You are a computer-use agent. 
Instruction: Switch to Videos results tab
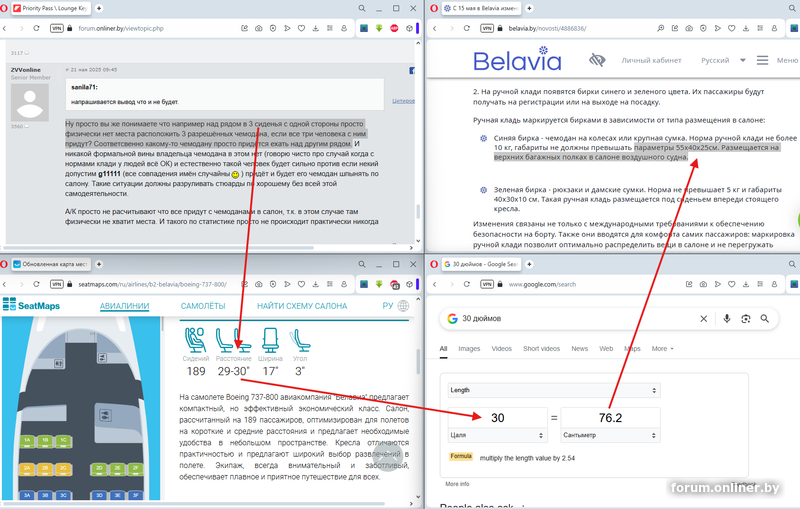[502, 349]
